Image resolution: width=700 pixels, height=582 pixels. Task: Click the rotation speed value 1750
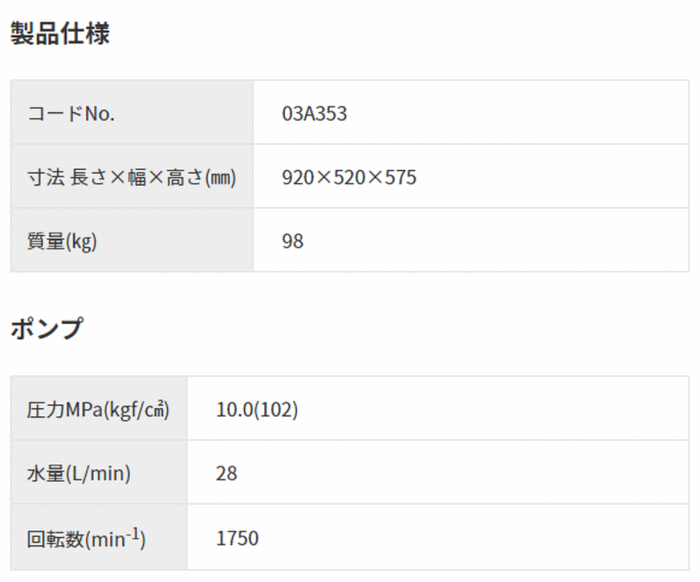(237, 538)
